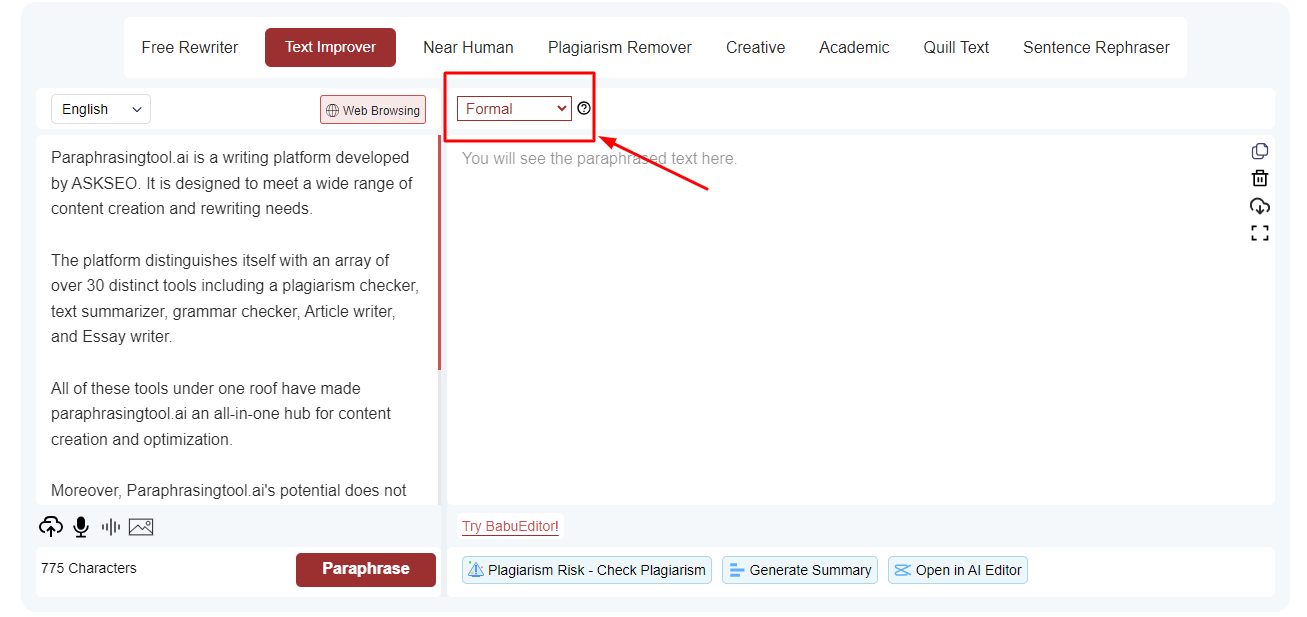Switch to the Near Human tab
The width and height of the screenshot is (1307, 617).
coord(468,47)
